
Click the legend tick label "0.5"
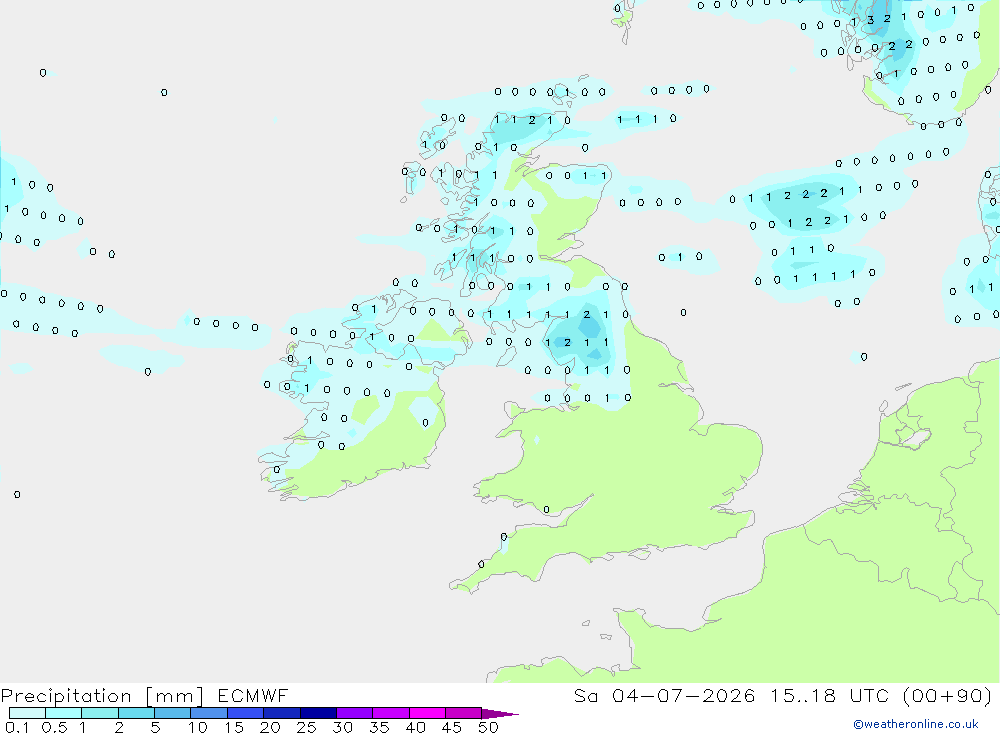pyautogui.click(x=54, y=727)
